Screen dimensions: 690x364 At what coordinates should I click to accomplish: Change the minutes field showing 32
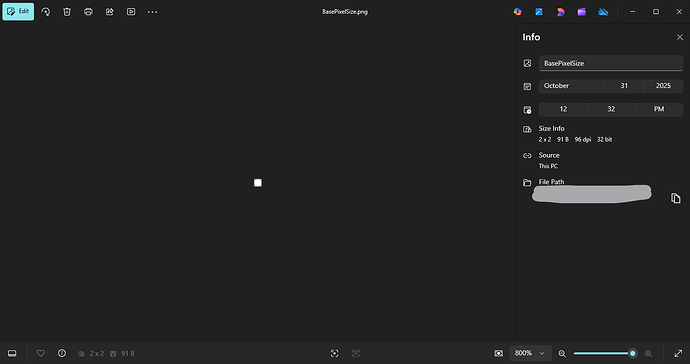611,109
